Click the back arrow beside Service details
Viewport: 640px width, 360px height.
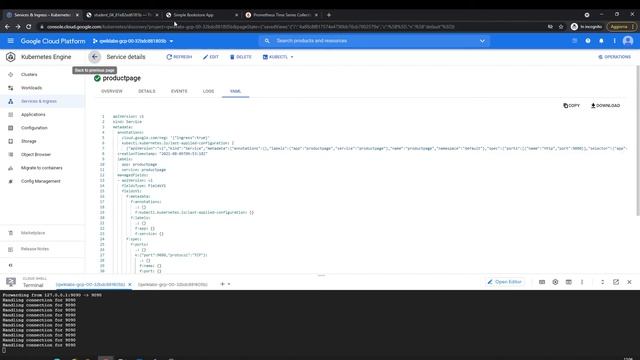(94, 57)
